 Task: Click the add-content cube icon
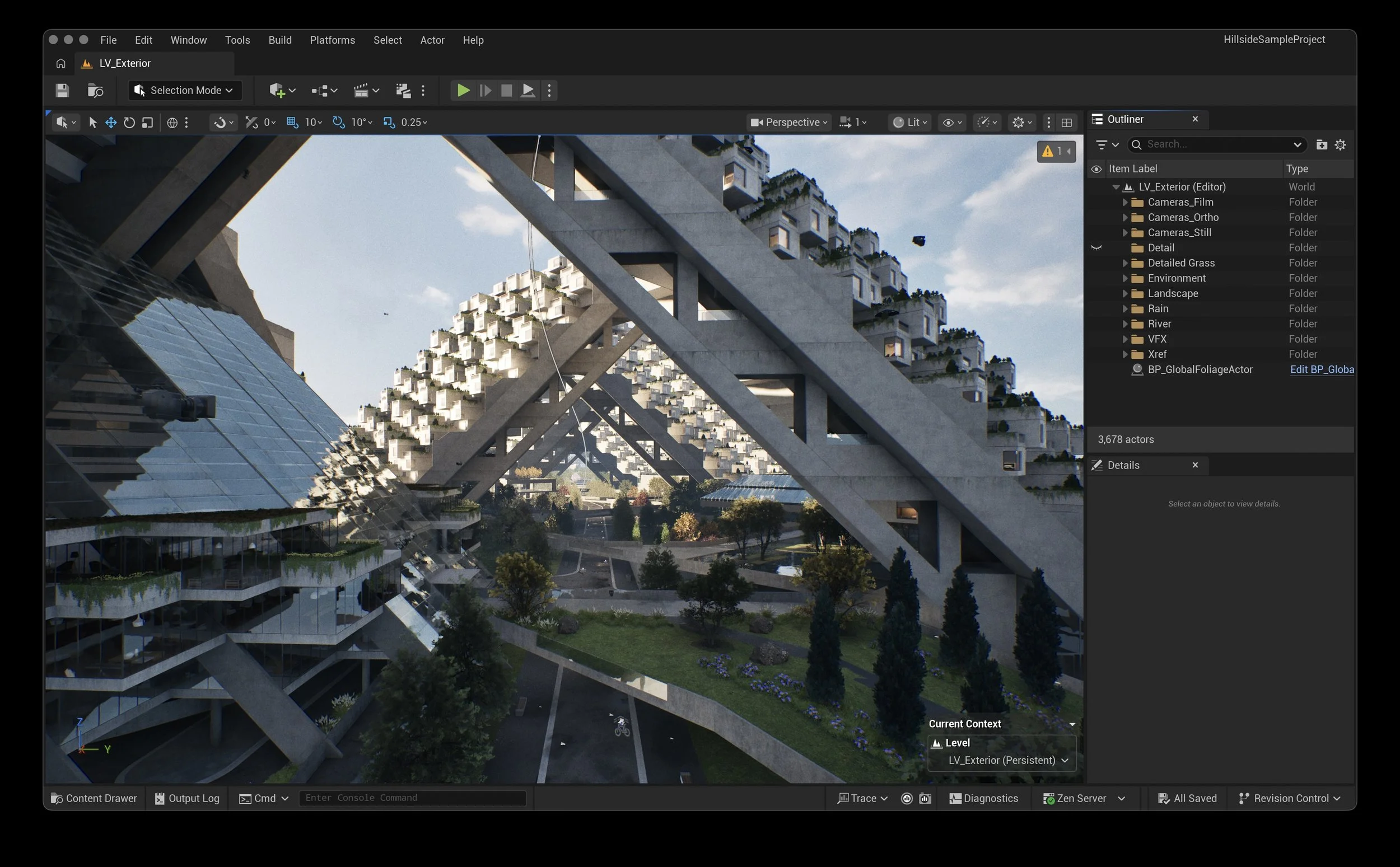pos(277,91)
